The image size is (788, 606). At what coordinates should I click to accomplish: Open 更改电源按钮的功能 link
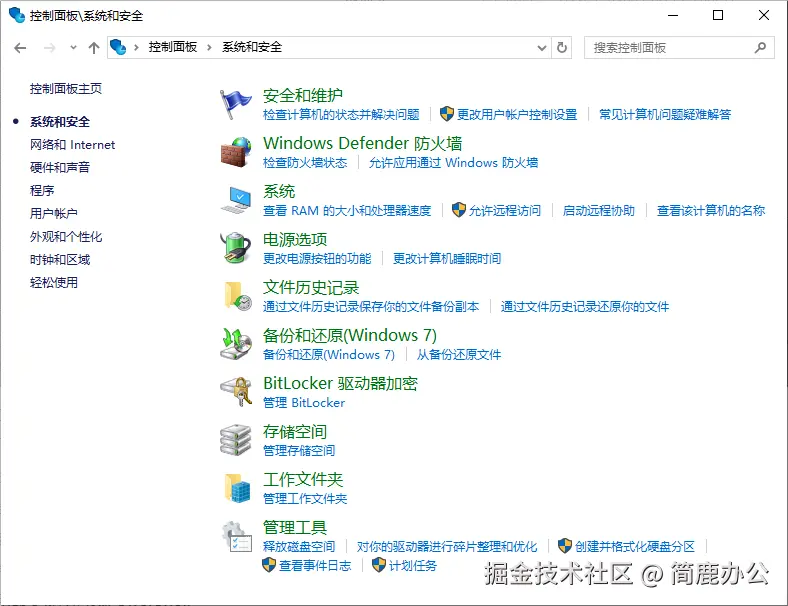(317, 258)
